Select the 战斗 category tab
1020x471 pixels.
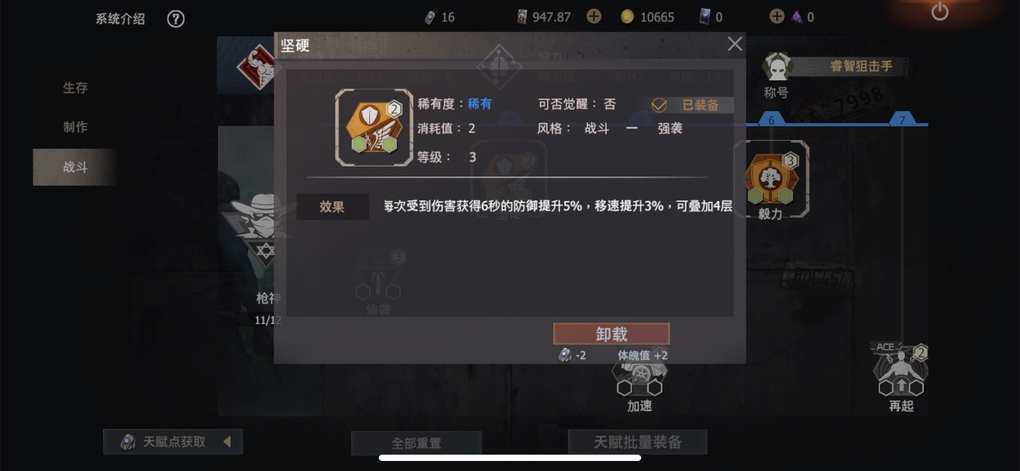point(75,167)
